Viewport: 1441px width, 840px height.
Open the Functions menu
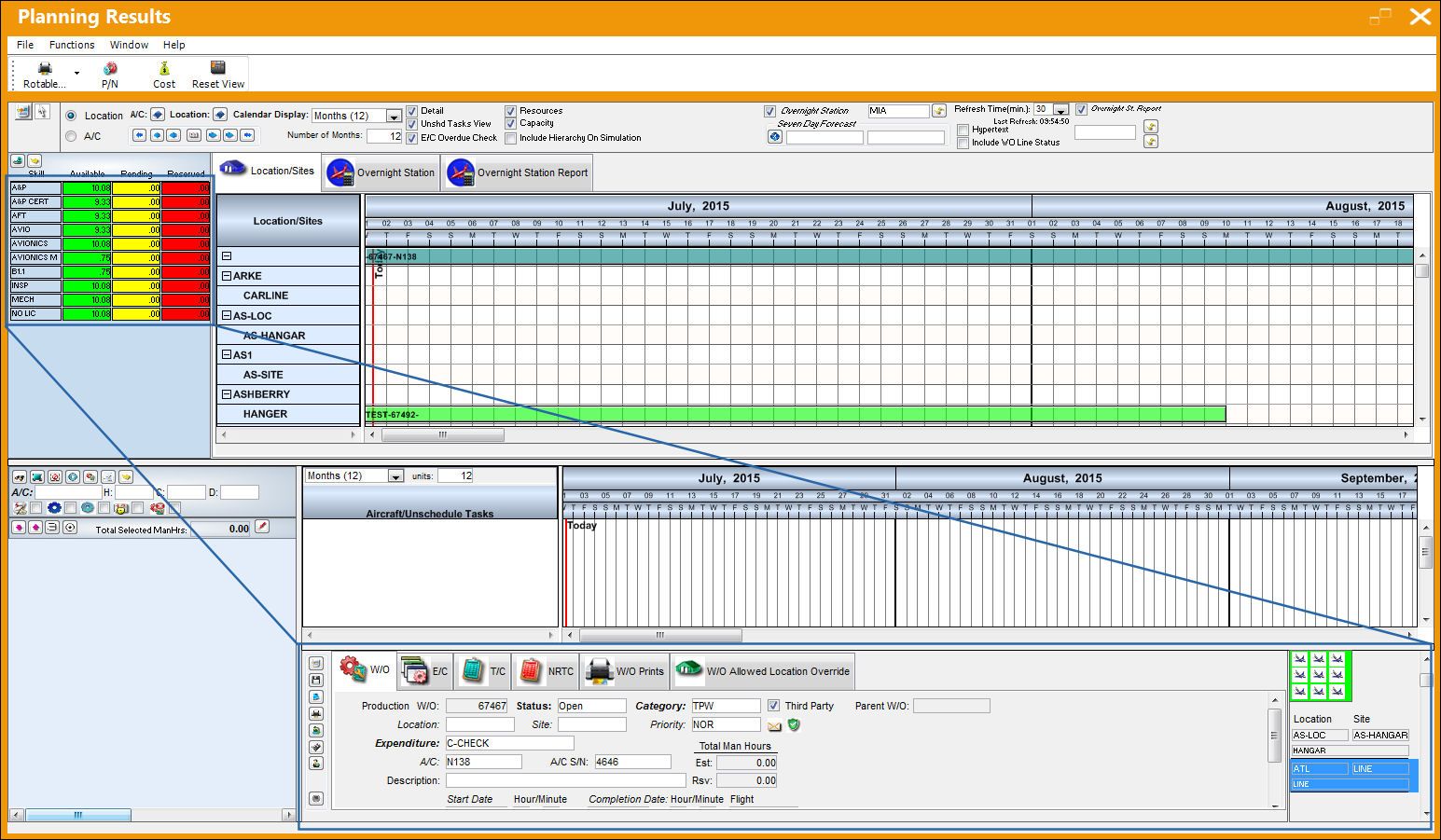[x=72, y=45]
